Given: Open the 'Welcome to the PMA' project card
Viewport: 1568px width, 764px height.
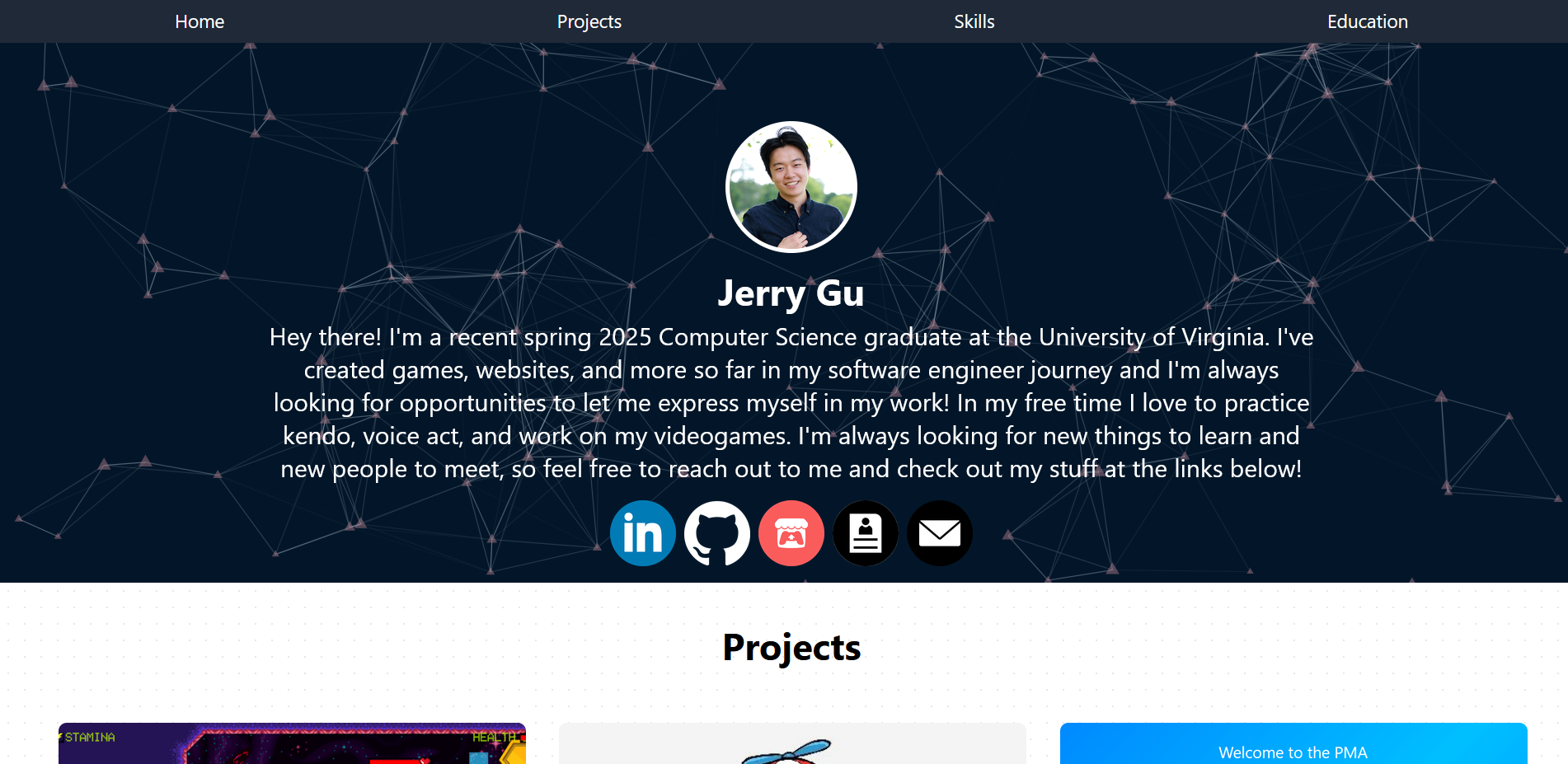Looking at the screenshot, I should click(x=1293, y=743).
